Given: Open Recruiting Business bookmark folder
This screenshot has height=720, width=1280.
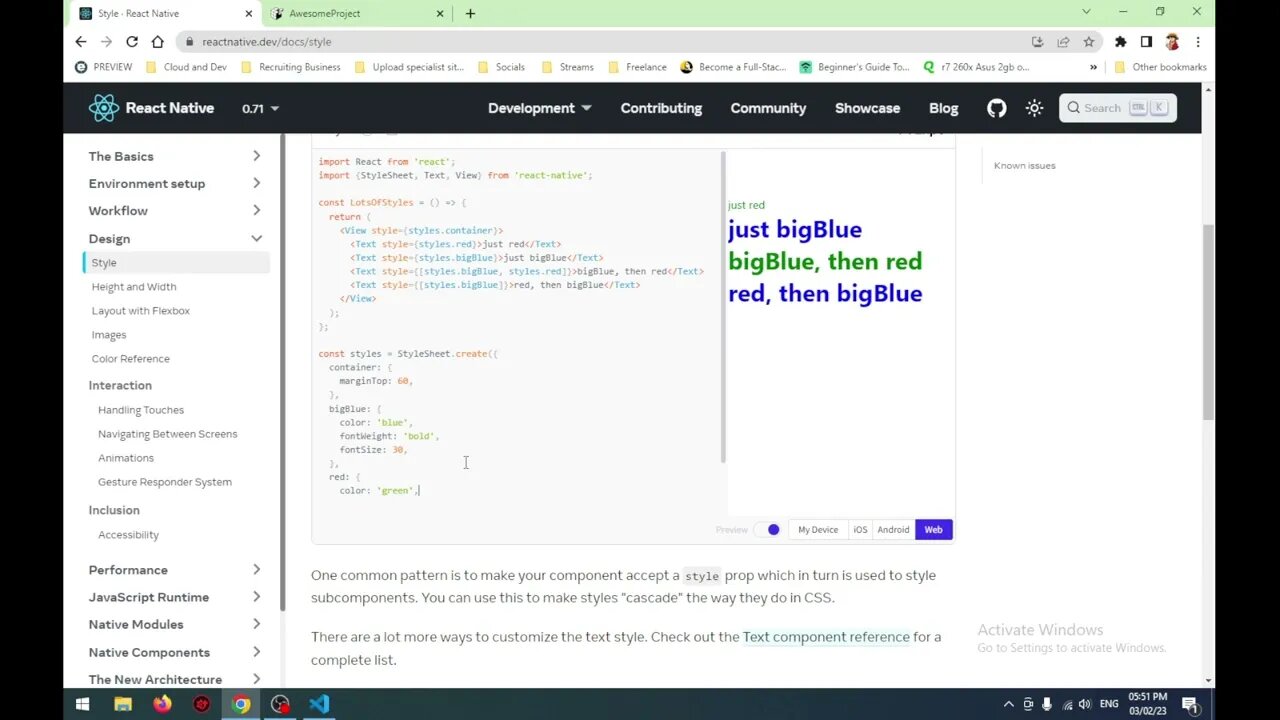Looking at the screenshot, I should coord(290,67).
